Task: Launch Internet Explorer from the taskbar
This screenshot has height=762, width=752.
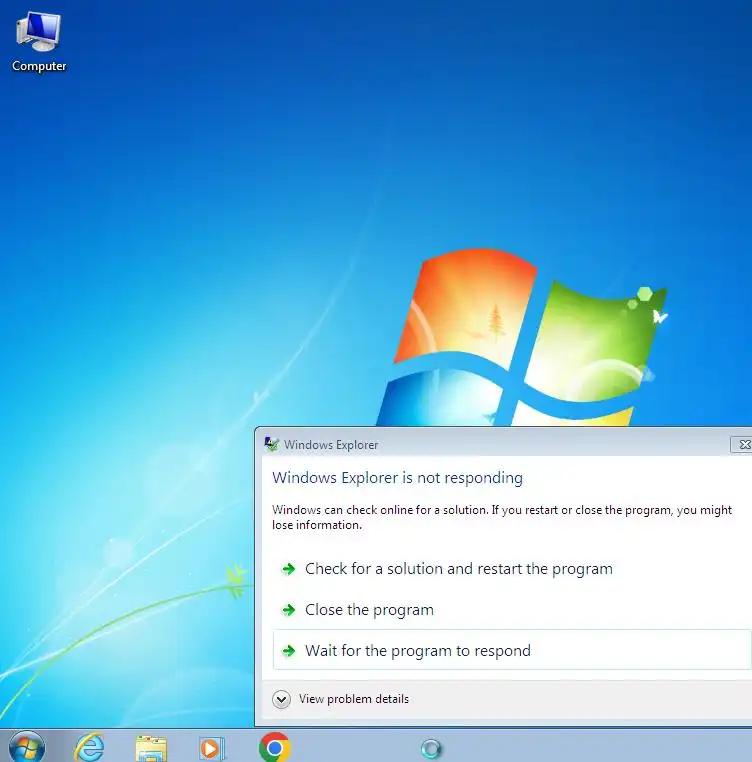Action: tap(89, 747)
